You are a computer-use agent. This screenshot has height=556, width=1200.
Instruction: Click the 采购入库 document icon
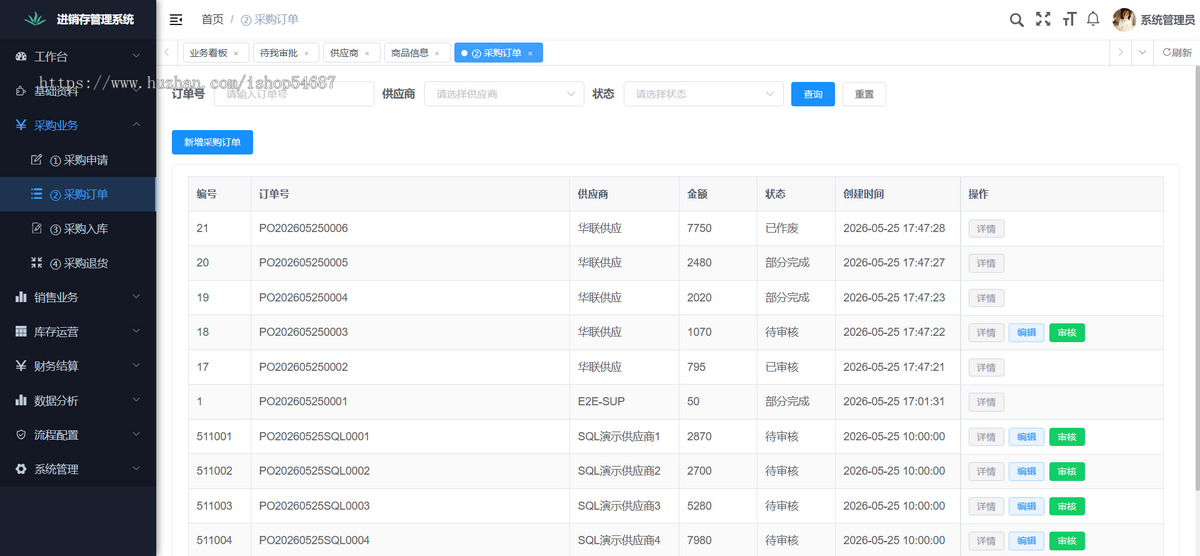pos(37,229)
